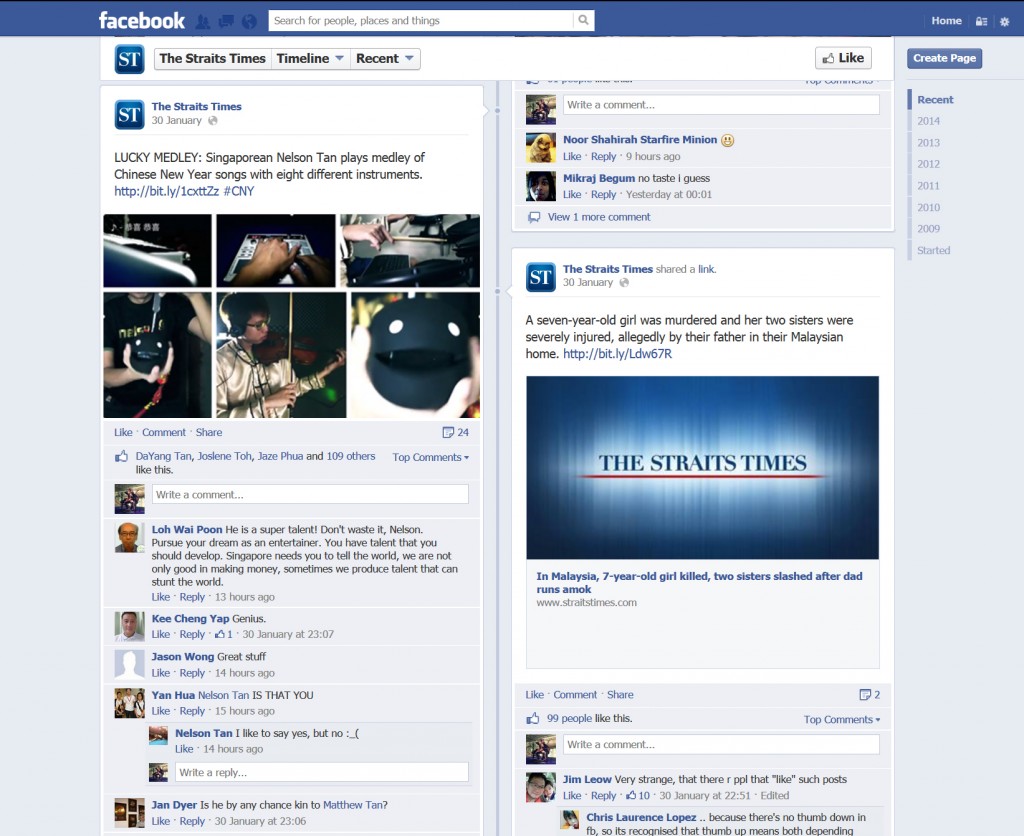1024x836 pixels.
Task: Click the Create Page button
Action: tap(944, 58)
